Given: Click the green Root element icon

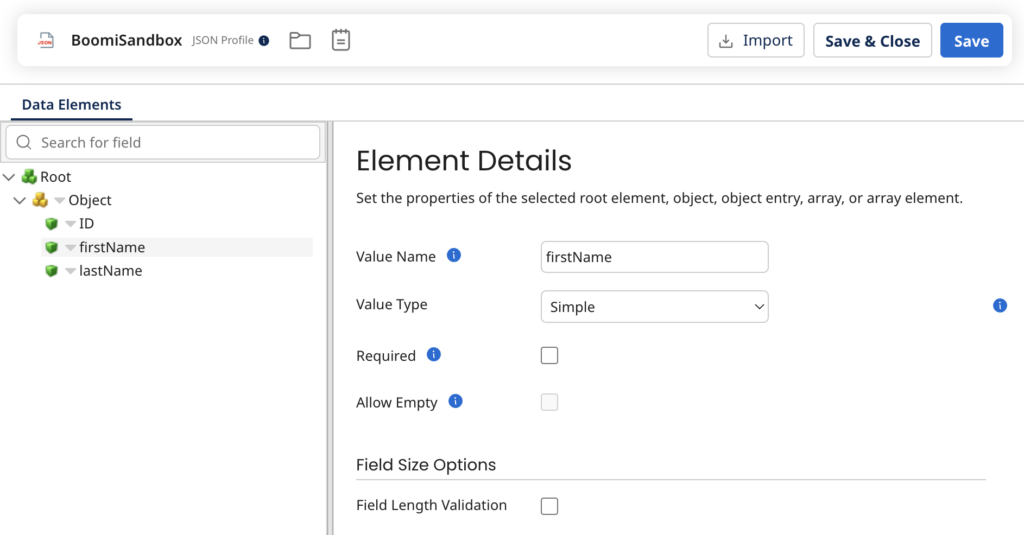Looking at the screenshot, I should click(29, 176).
